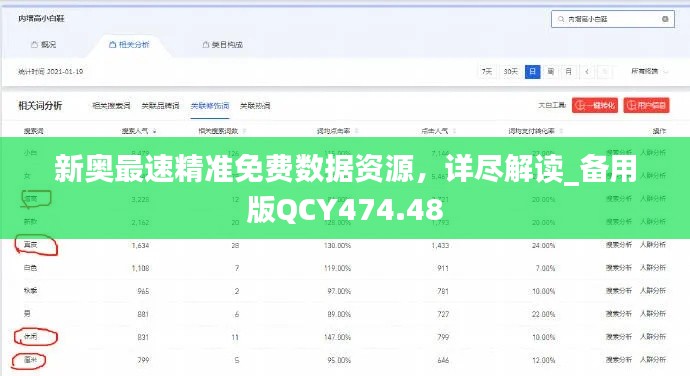Focus the keyword search input field
The height and width of the screenshot is (376, 690).
[x=613, y=19]
